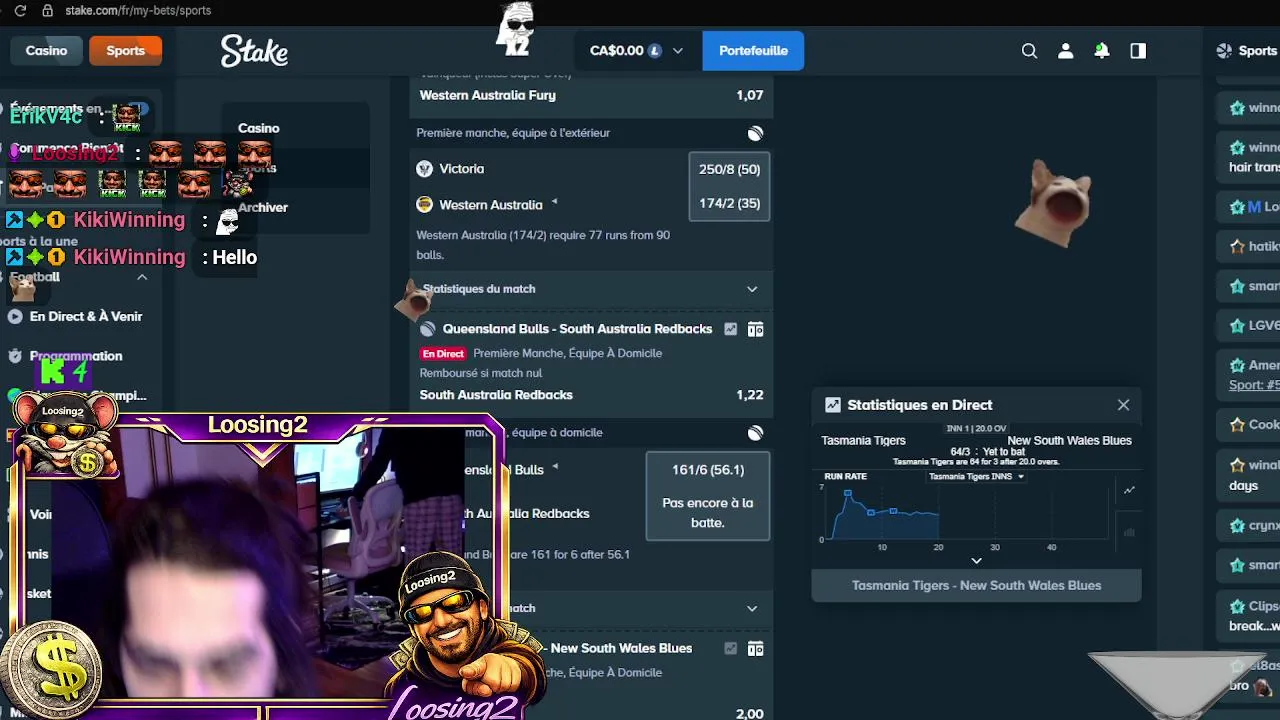Click the Victoria team logo

[x=424, y=169]
